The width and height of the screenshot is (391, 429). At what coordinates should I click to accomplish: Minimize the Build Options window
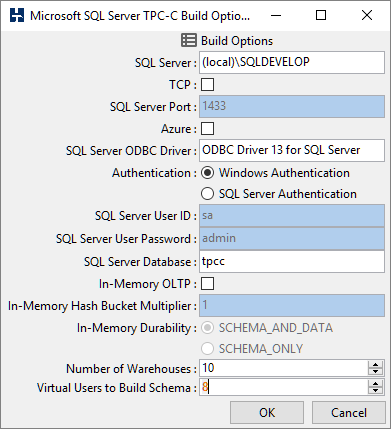[276, 15]
